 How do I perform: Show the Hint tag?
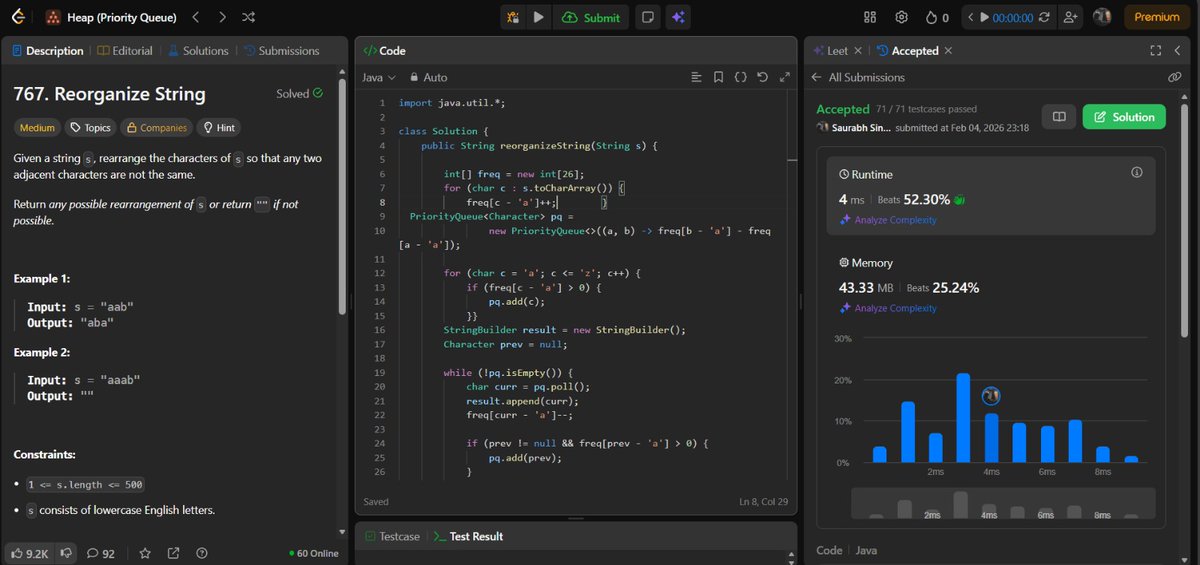point(218,128)
